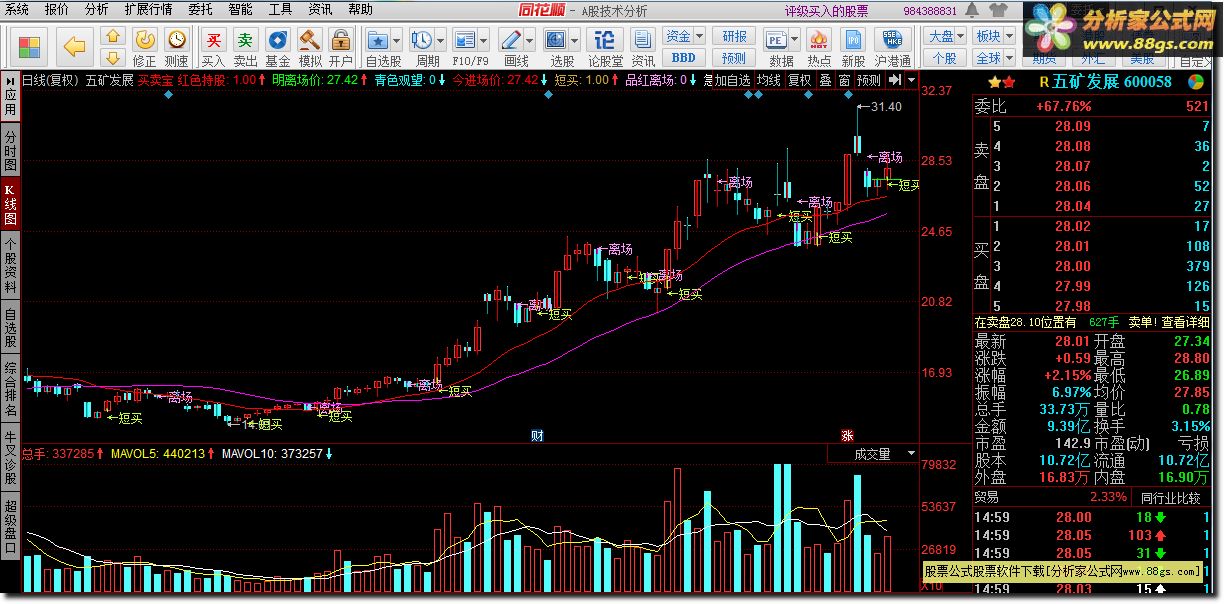Expand dropdown arrow next to 画线
This screenshot has width=1225, height=604.
[530, 40]
